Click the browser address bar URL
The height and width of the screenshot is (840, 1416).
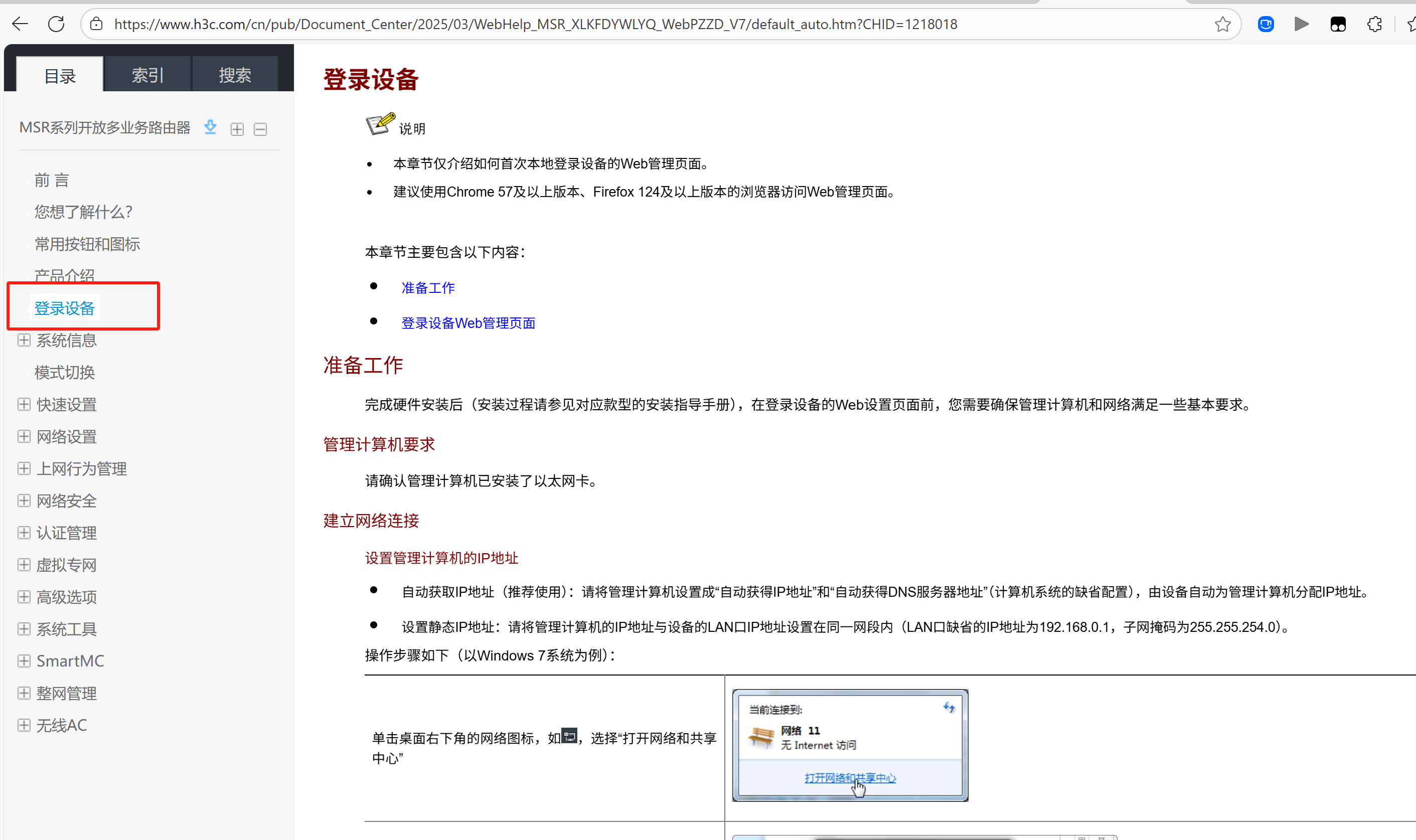(x=535, y=24)
